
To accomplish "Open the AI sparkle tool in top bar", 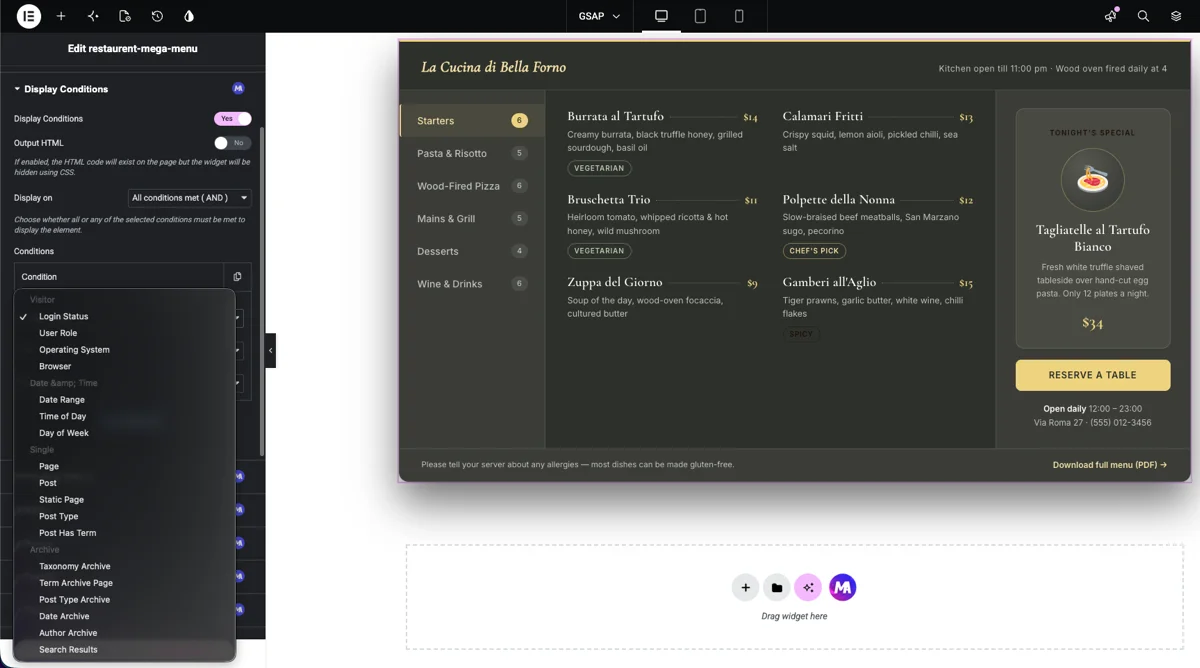I will (x=93, y=16).
